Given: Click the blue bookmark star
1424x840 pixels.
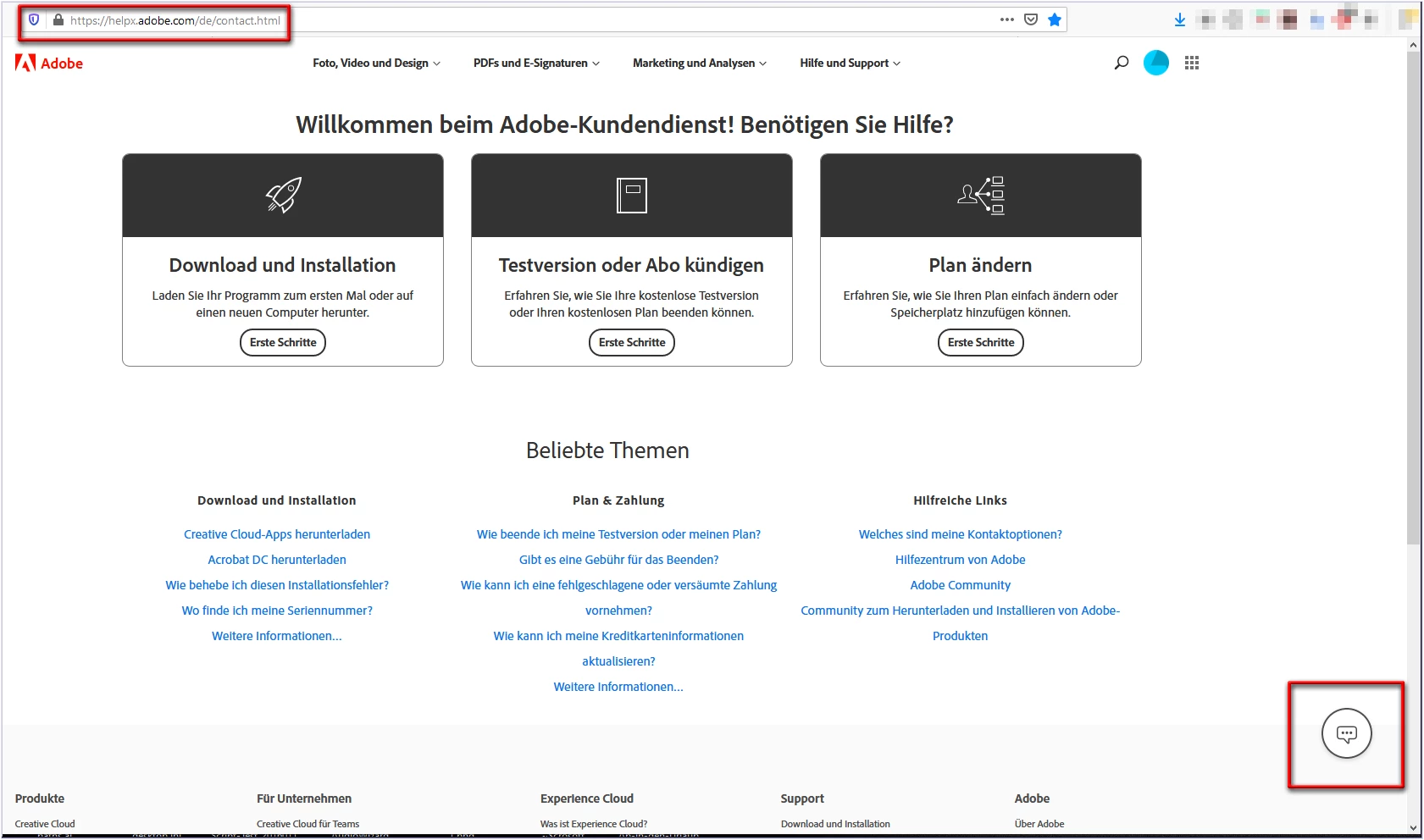Looking at the screenshot, I should point(1055,19).
